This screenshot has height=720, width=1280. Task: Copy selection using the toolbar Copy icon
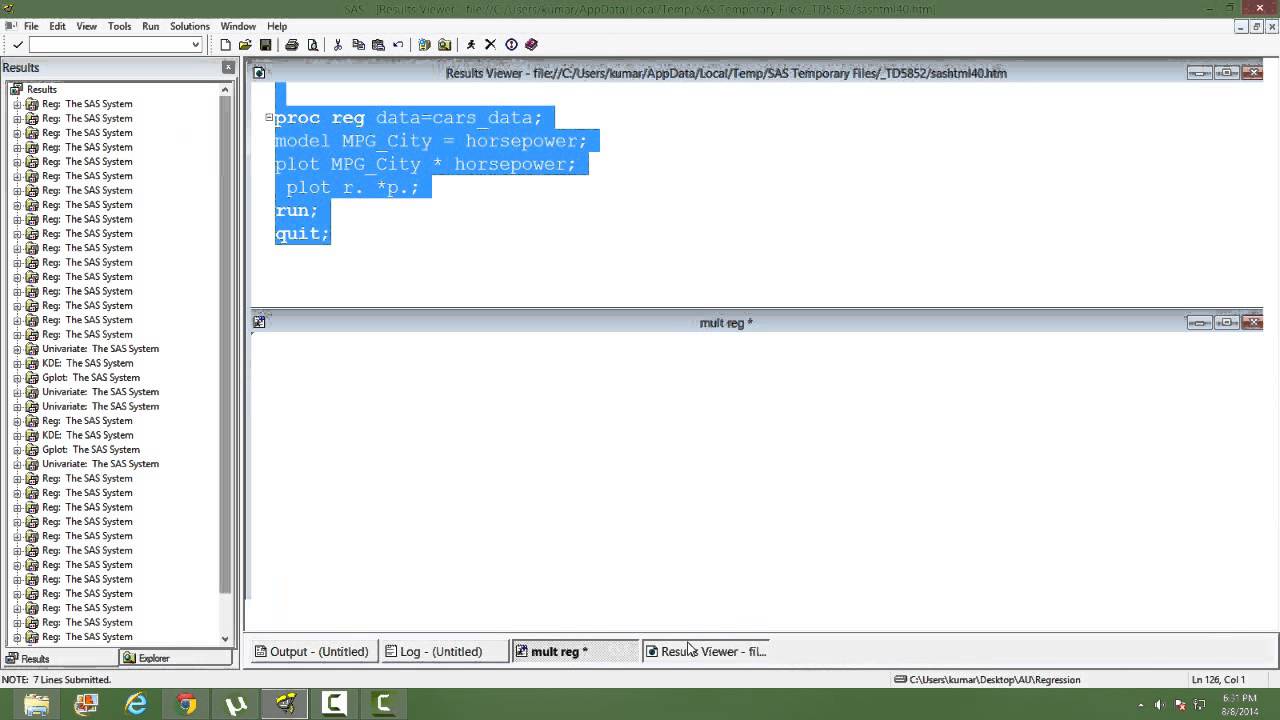coord(358,45)
